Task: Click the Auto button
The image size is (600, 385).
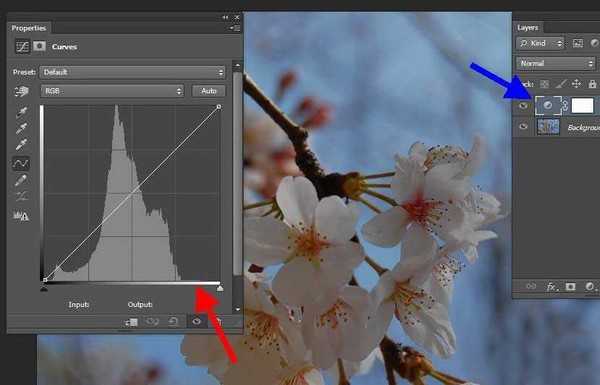Action: 209,91
